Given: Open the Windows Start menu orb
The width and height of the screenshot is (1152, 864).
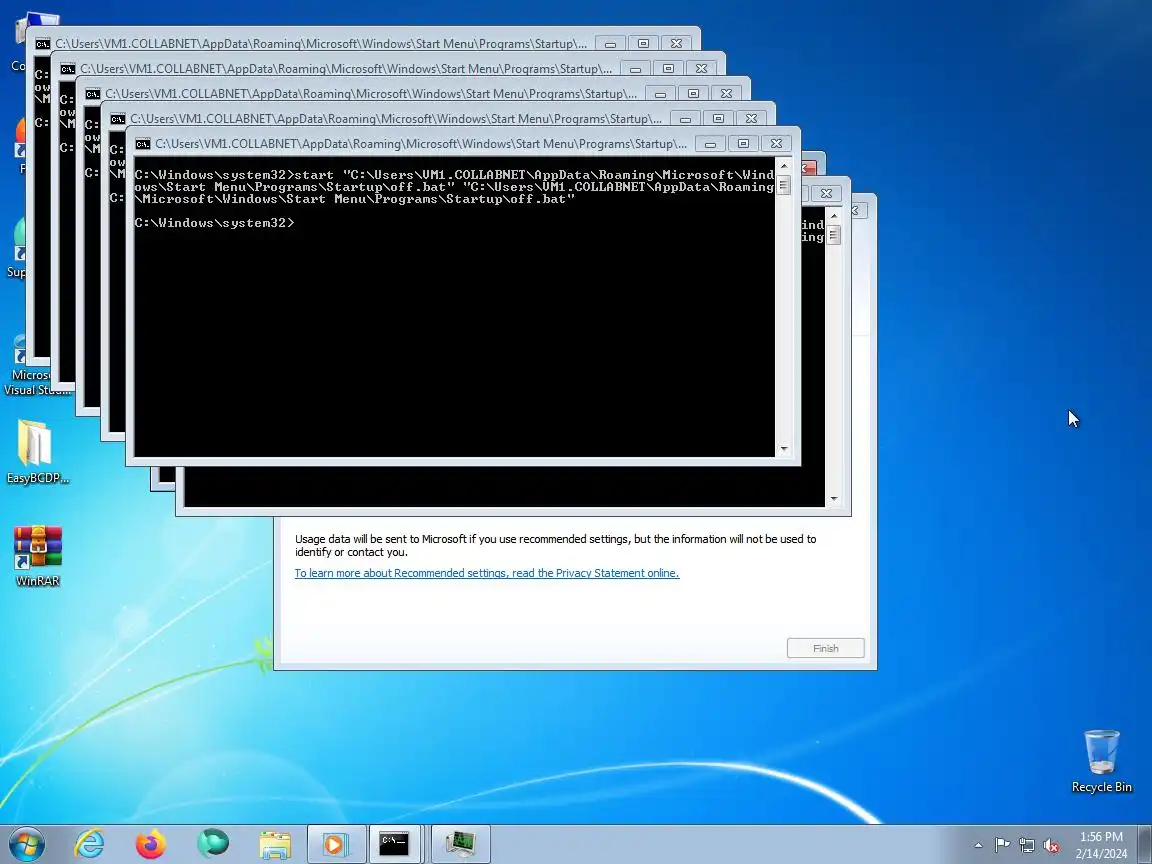Looking at the screenshot, I should point(26,843).
